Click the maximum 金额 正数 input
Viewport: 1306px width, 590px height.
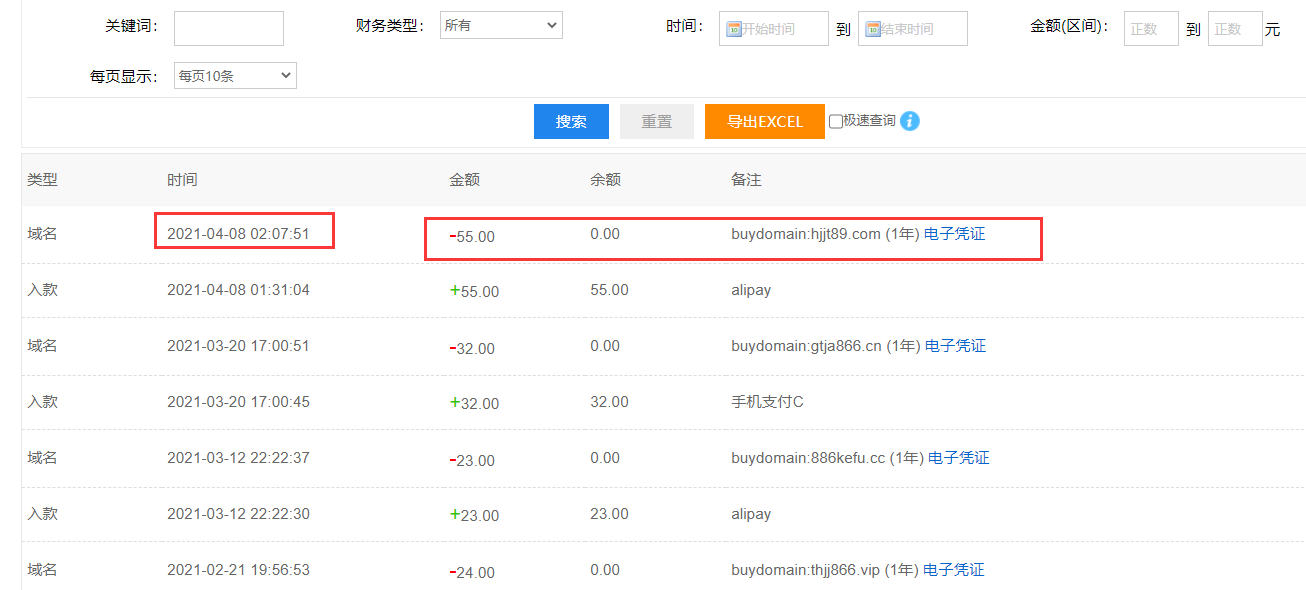click(1235, 29)
